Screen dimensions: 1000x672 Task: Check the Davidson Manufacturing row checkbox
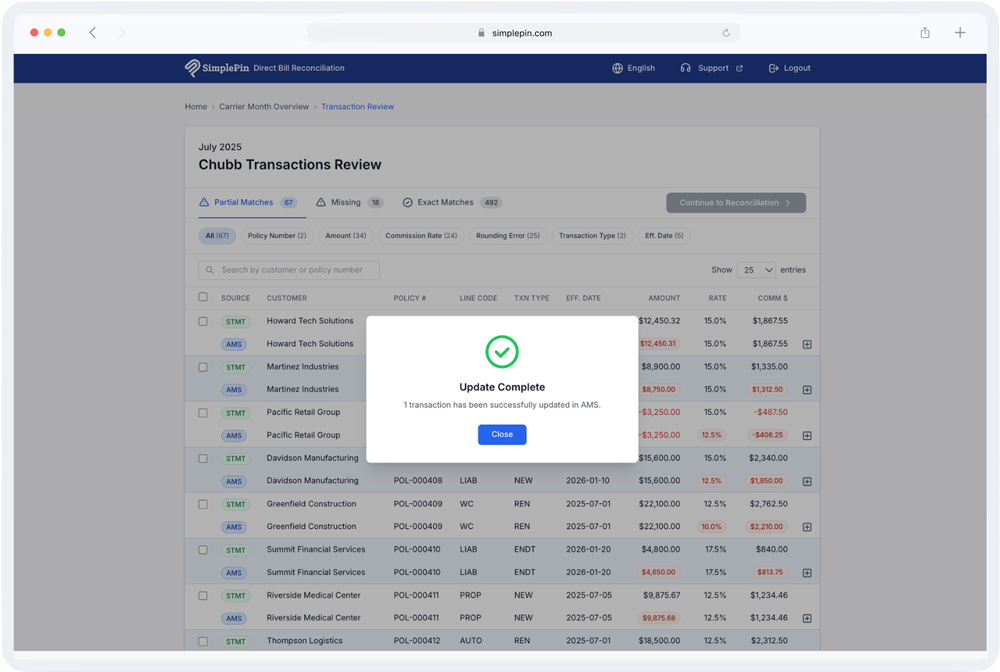[203, 458]
